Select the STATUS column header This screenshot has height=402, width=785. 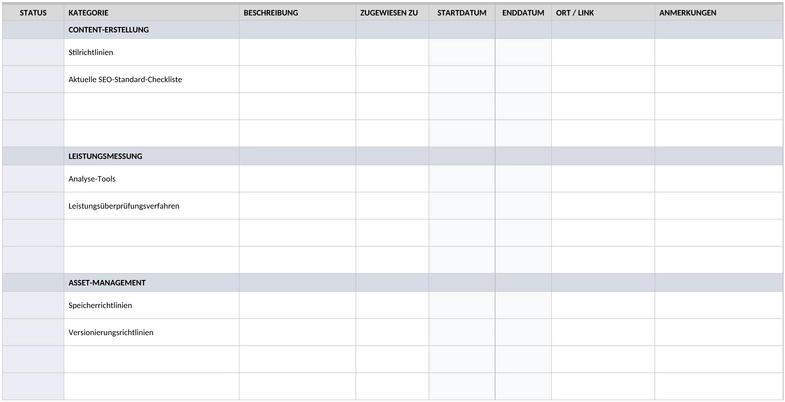click(33, 13)
